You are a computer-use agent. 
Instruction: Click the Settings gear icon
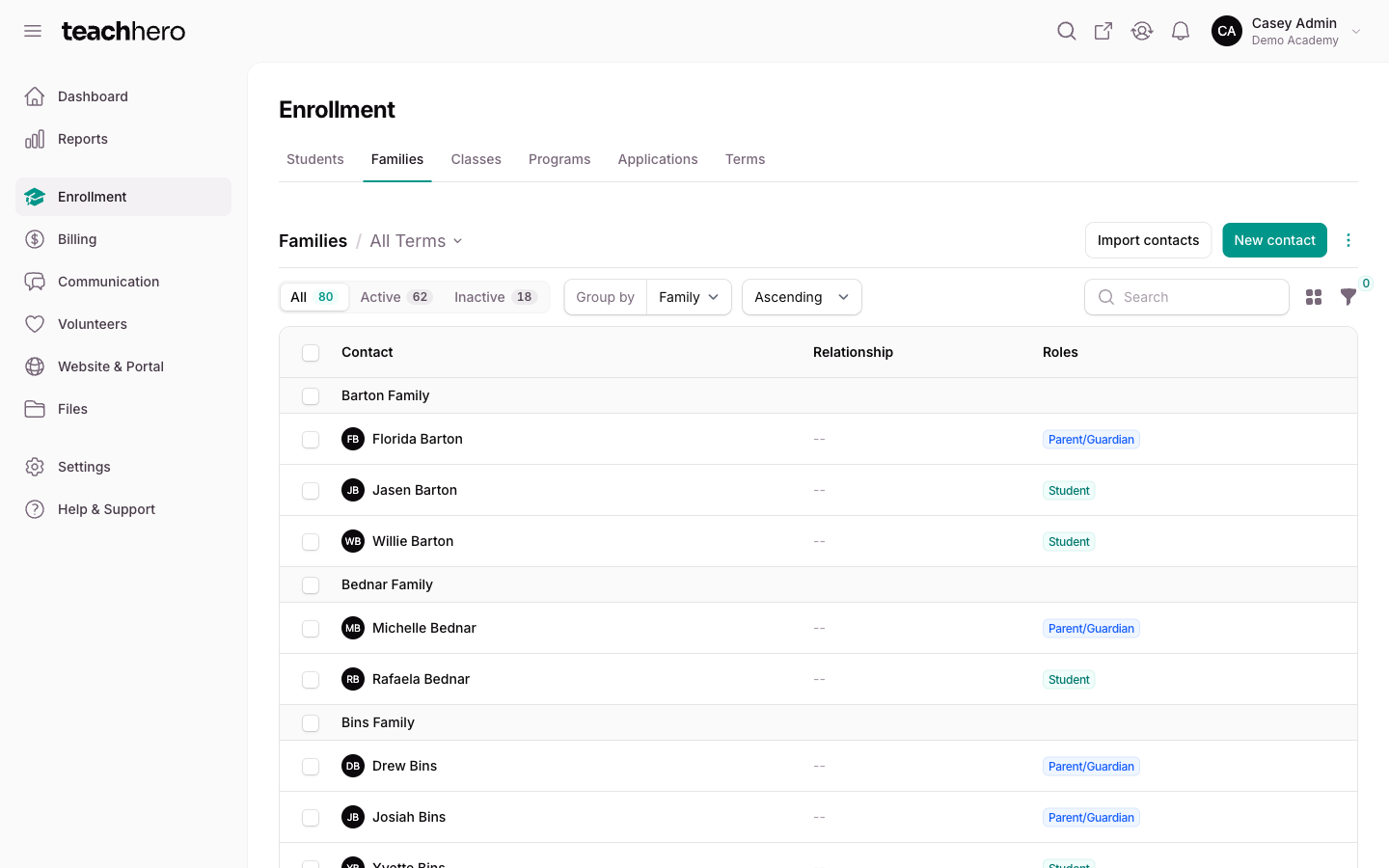[35, 467]
